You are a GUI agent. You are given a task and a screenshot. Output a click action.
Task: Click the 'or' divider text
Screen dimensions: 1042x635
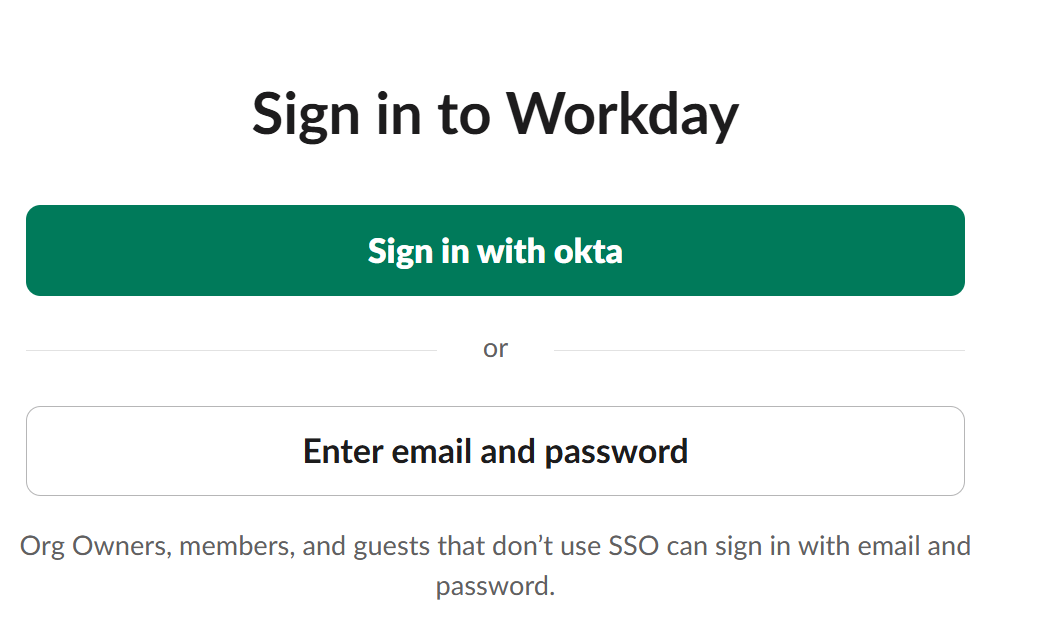point(496,348)
